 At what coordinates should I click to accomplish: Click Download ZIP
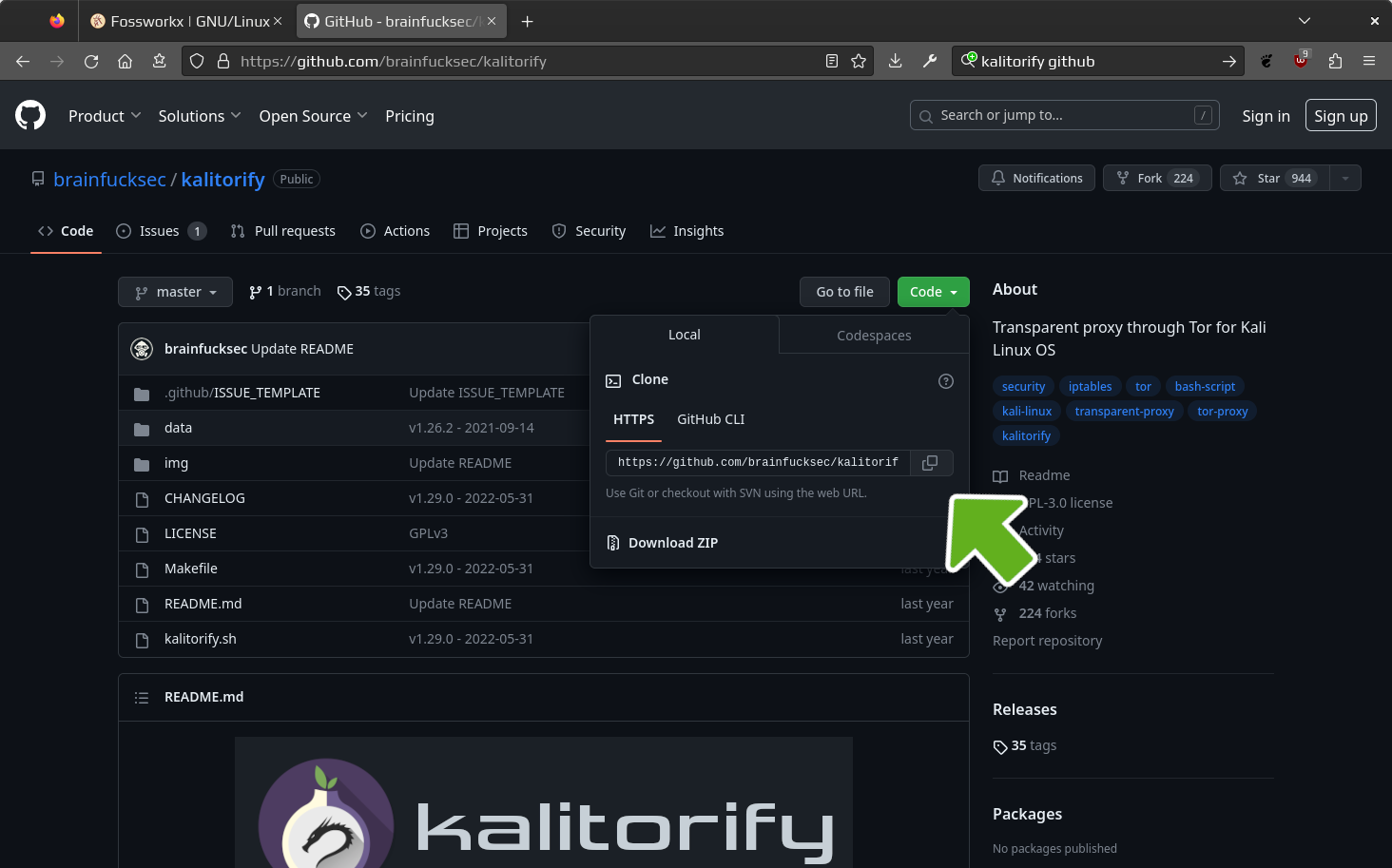672,543
